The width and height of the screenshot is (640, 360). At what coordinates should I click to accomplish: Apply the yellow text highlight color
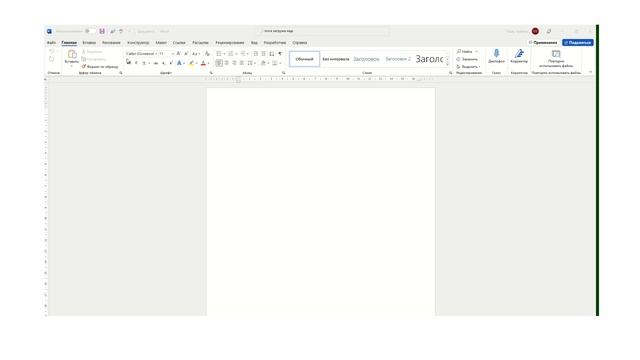pos(191,63)
